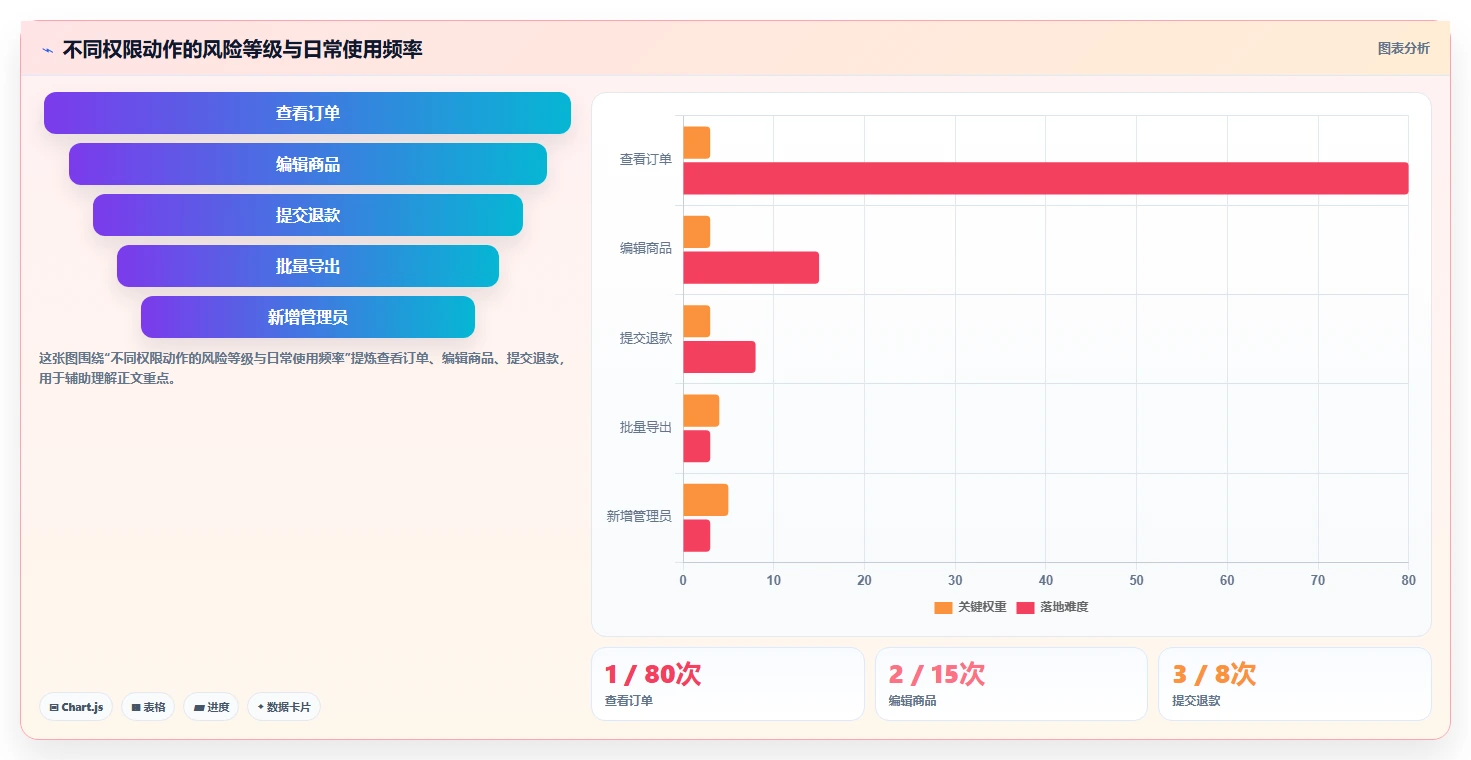Select the 批量导出 funnel bar
Image resolution: width=1471 pixels, height=760 pixels.
click(307, 266)
